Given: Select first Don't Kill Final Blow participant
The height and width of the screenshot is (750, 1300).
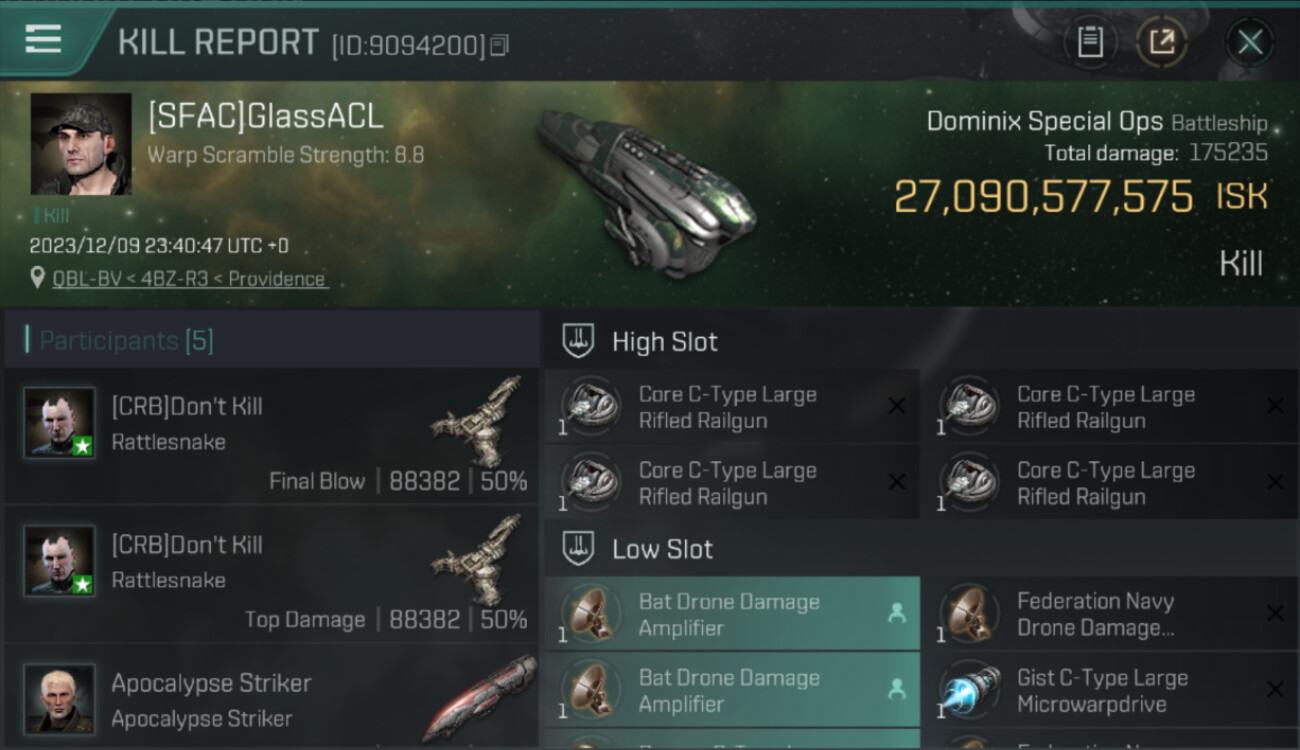Looking at the screenshot, I should pos(271,436).
